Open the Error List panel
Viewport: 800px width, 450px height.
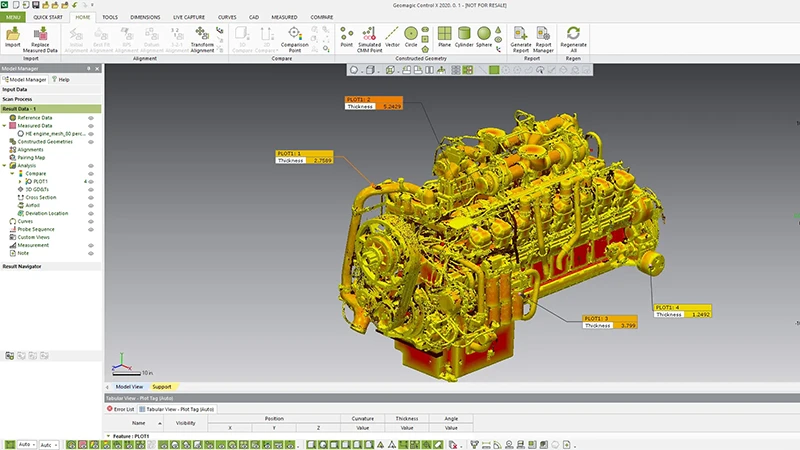123,409
